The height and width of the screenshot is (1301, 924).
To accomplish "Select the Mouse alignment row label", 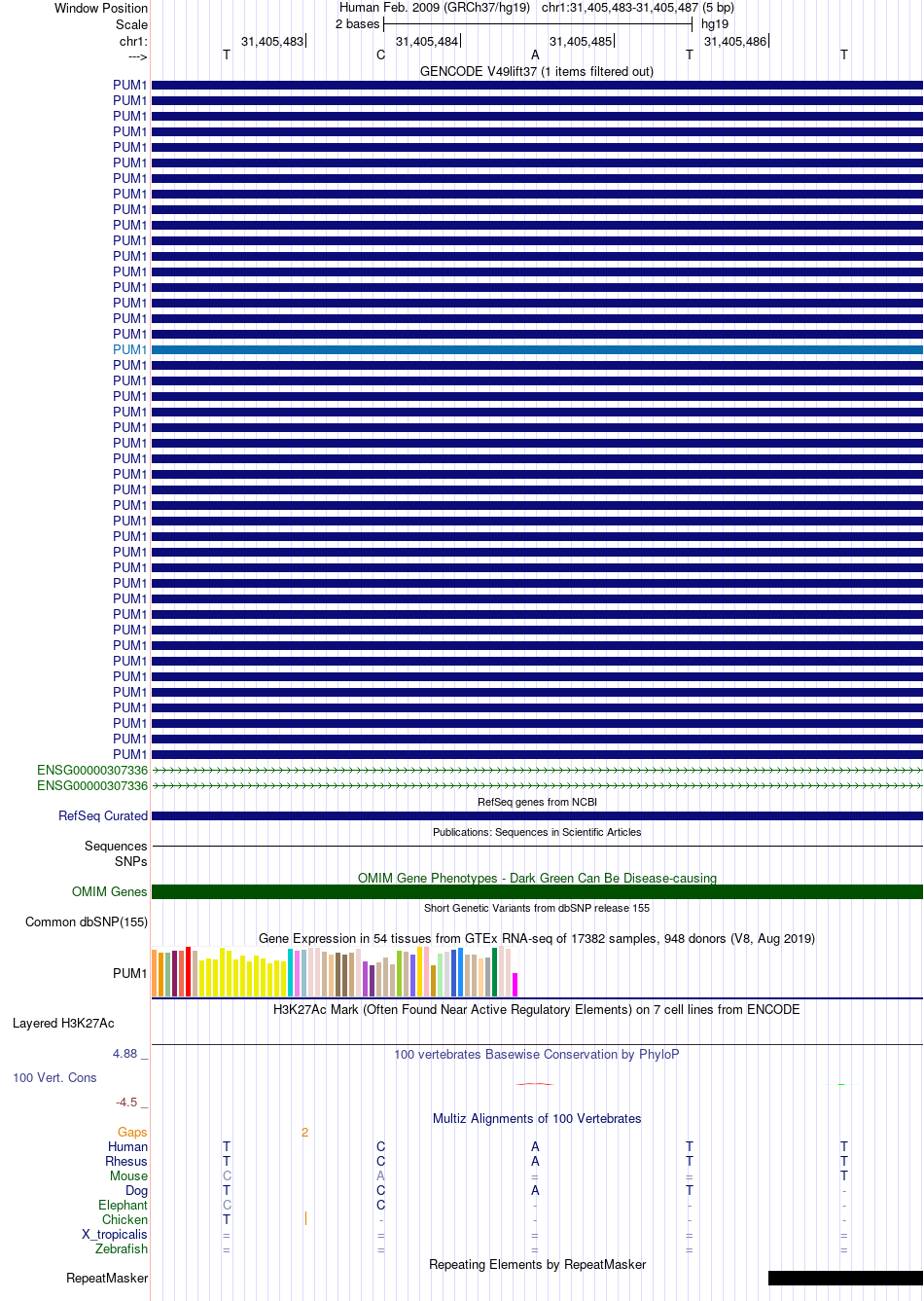I will tap(128, 1175).
